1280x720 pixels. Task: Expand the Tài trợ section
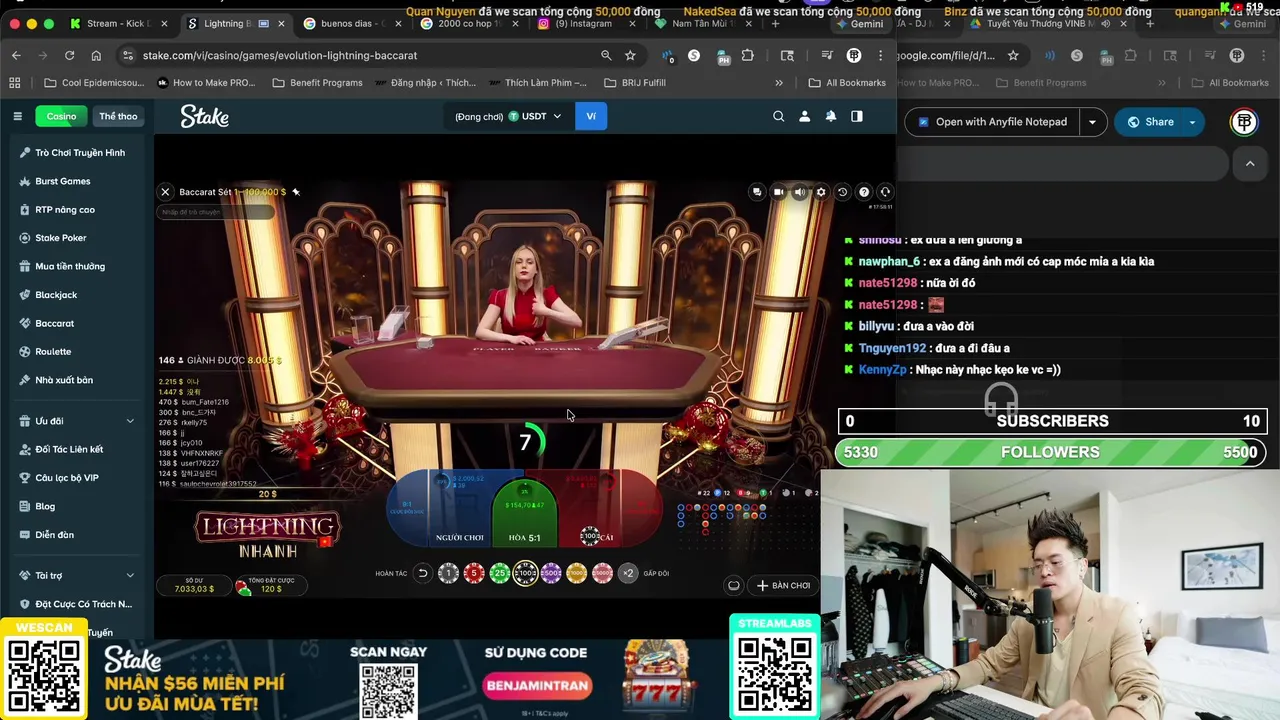76,575
